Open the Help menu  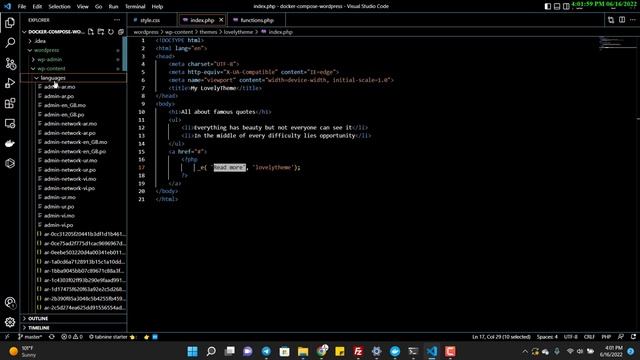[157, 7]
